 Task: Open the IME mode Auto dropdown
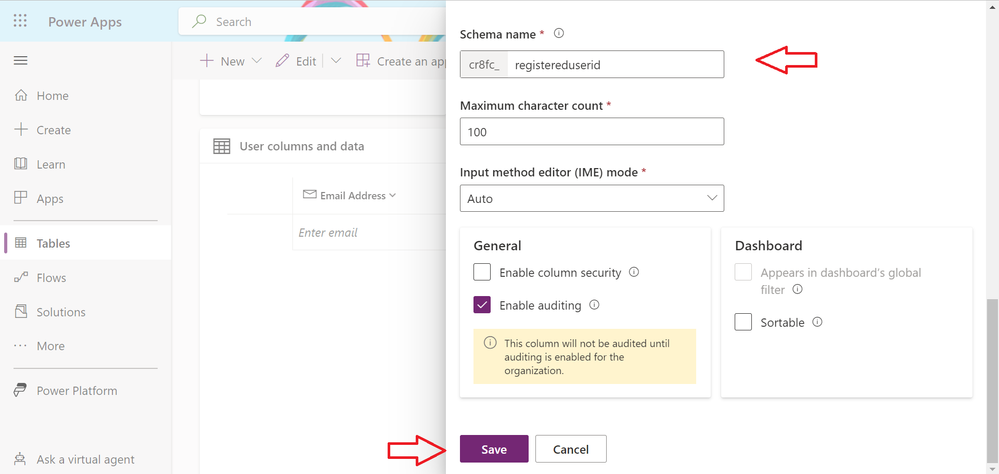[x=592, y=198]
